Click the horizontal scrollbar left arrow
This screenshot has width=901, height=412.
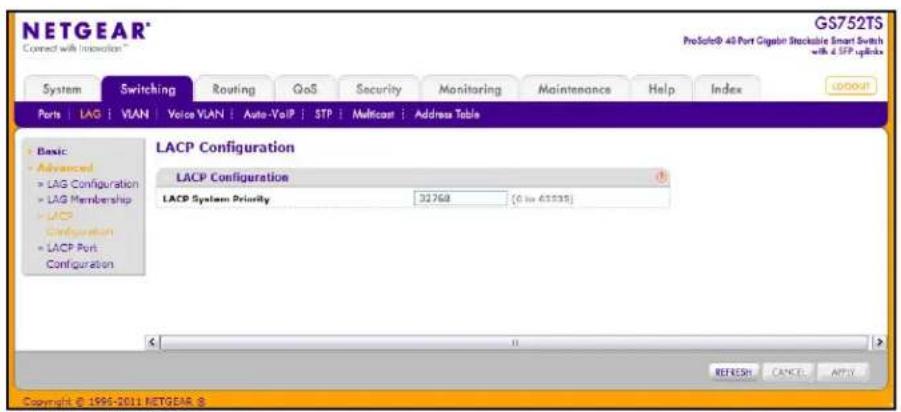coord(152,342)
